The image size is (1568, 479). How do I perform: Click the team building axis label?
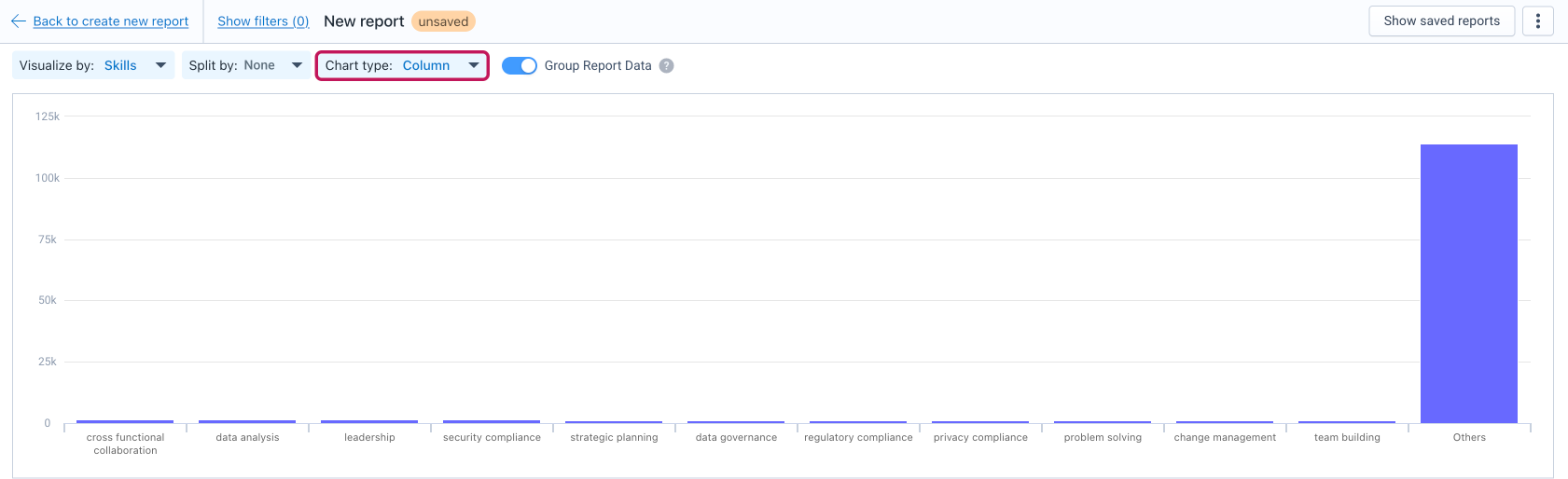(1347, 437)
